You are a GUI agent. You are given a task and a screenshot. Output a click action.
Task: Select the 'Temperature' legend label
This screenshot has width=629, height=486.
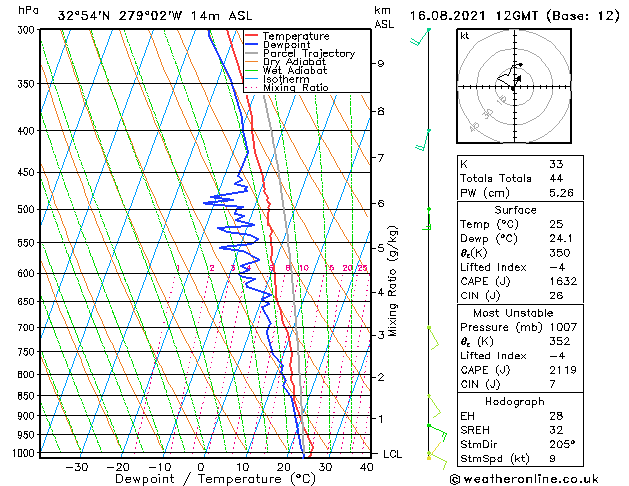tap(296, 36)
